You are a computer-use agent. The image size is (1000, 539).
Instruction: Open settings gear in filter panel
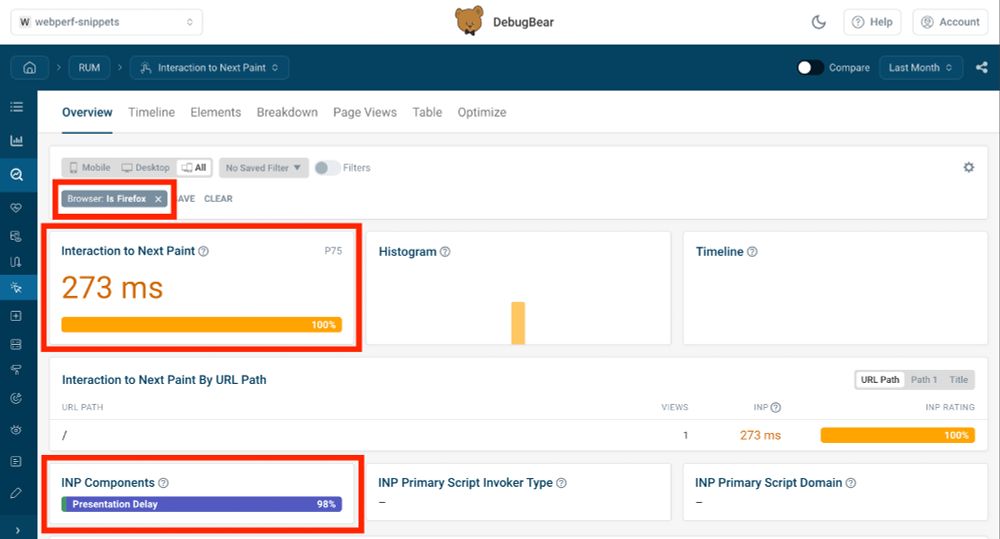point(969,167)
